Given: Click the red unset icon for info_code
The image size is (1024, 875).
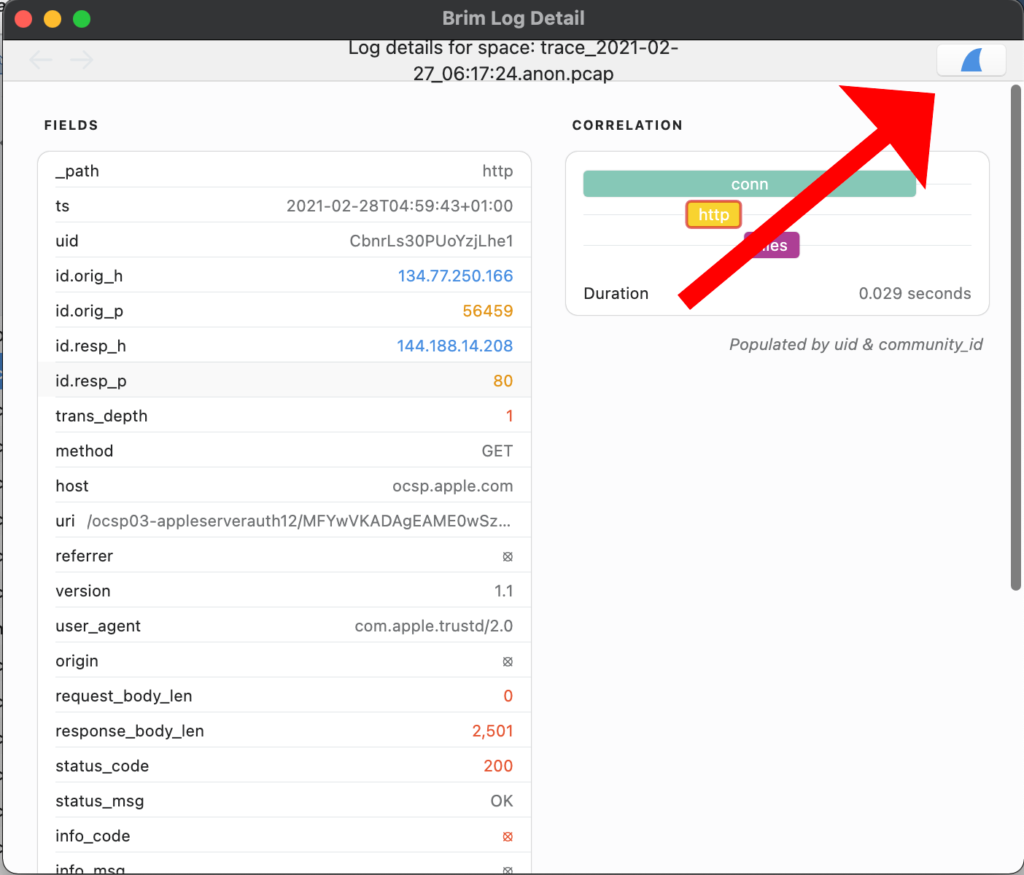Looking at the screenshot, I should click(507, 836).
